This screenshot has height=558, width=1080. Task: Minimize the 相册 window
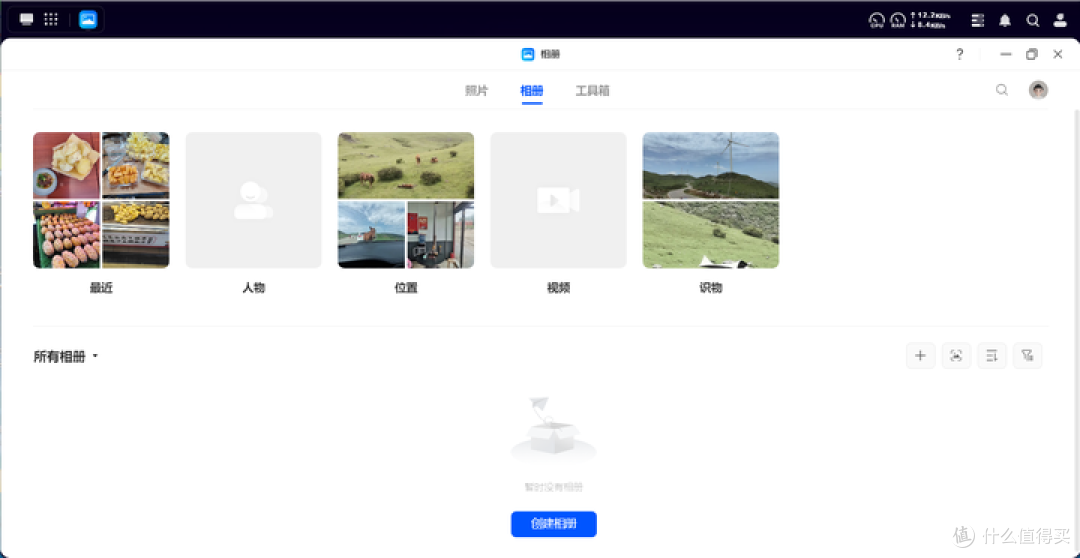pos(1006,54)
